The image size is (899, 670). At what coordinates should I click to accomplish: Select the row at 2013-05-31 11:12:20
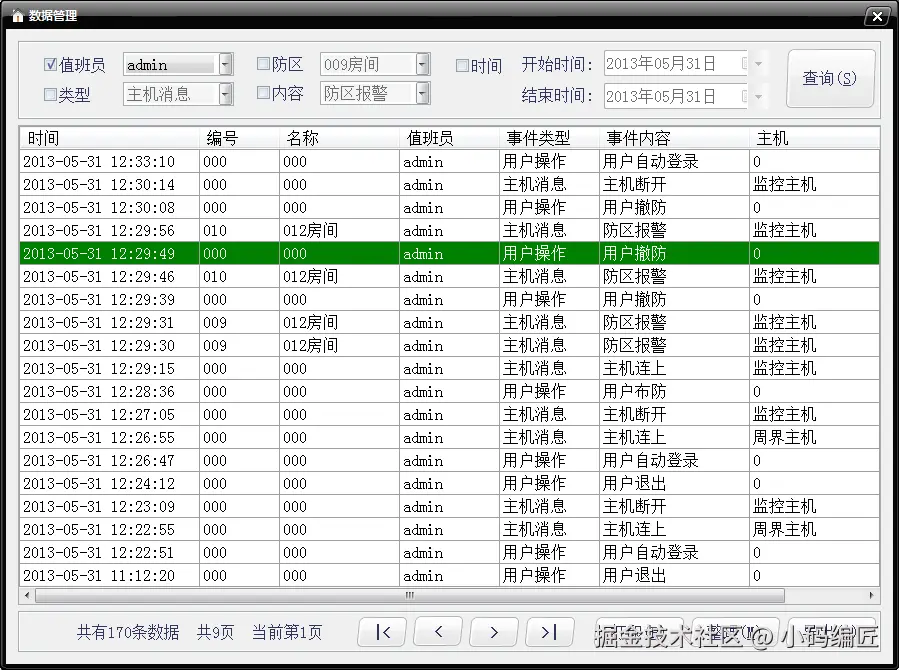[x=450, y=575]
